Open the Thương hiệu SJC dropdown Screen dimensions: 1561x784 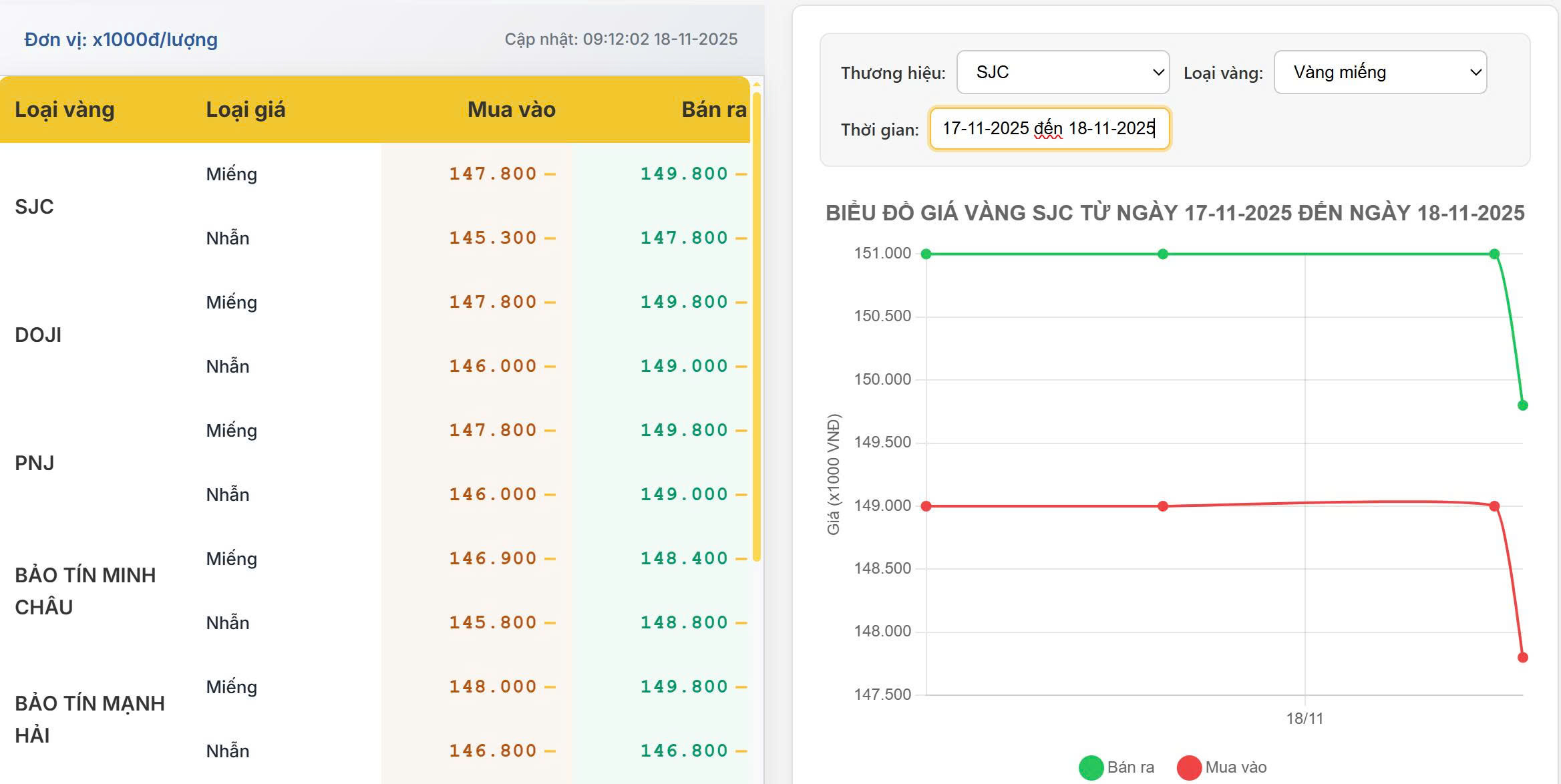click(x=1063, y=72)
